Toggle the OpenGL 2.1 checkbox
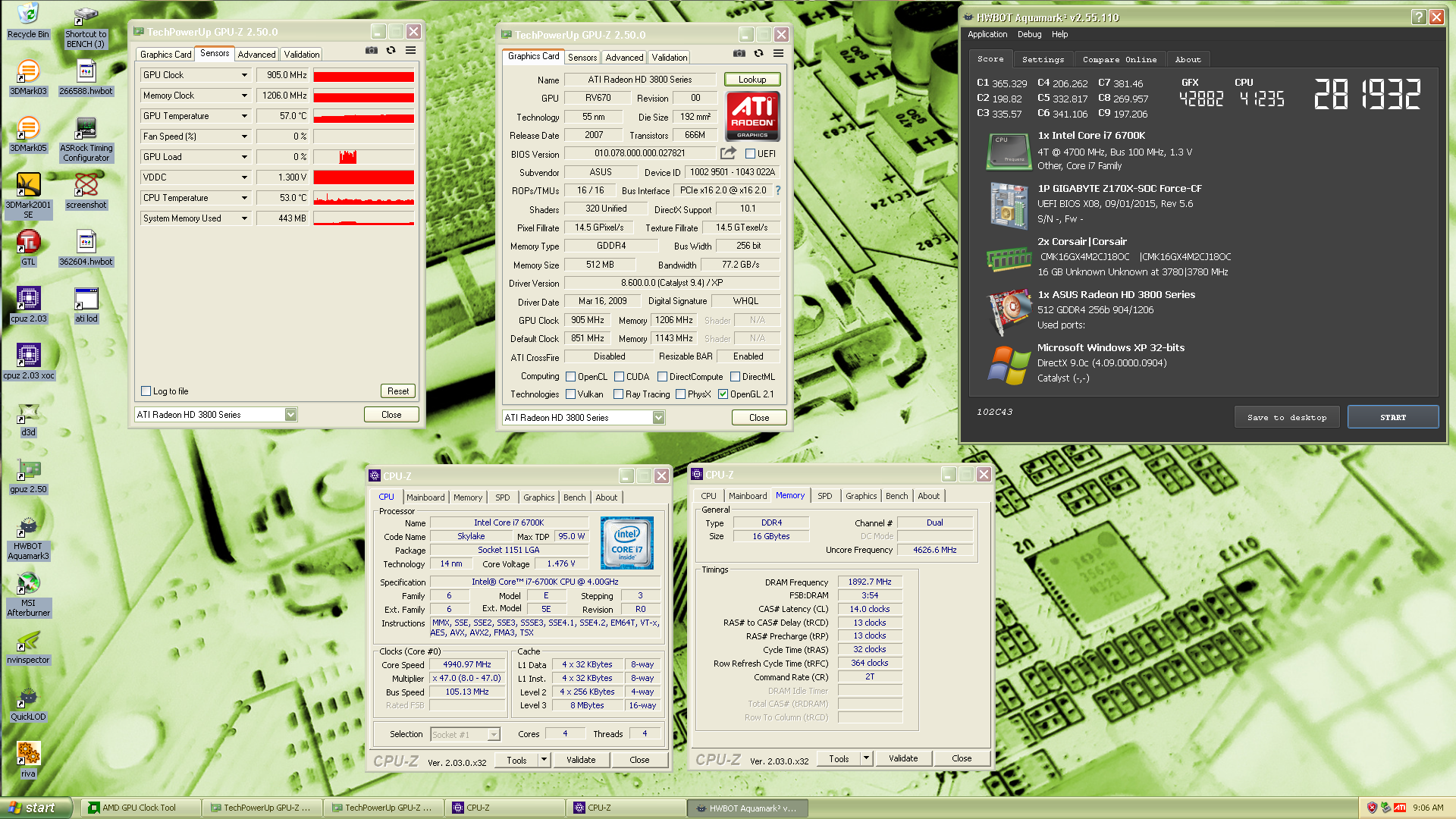Image resolution: width=1456 pixels, height=819 pixels. 723,394
